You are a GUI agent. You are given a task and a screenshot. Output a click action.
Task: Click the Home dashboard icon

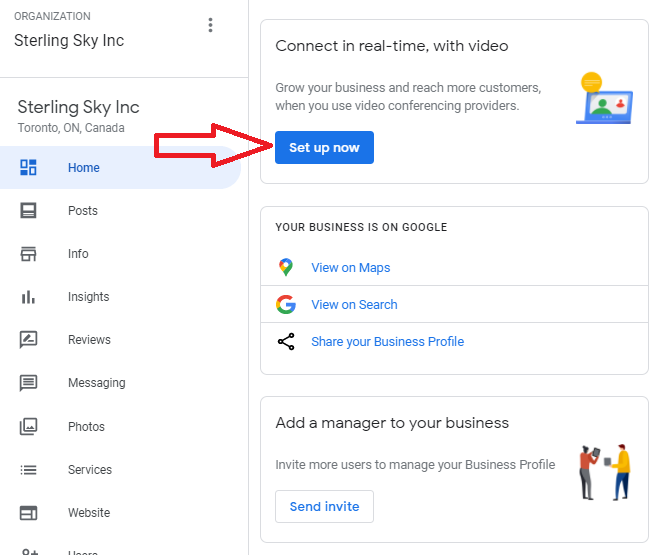point(28,167)
